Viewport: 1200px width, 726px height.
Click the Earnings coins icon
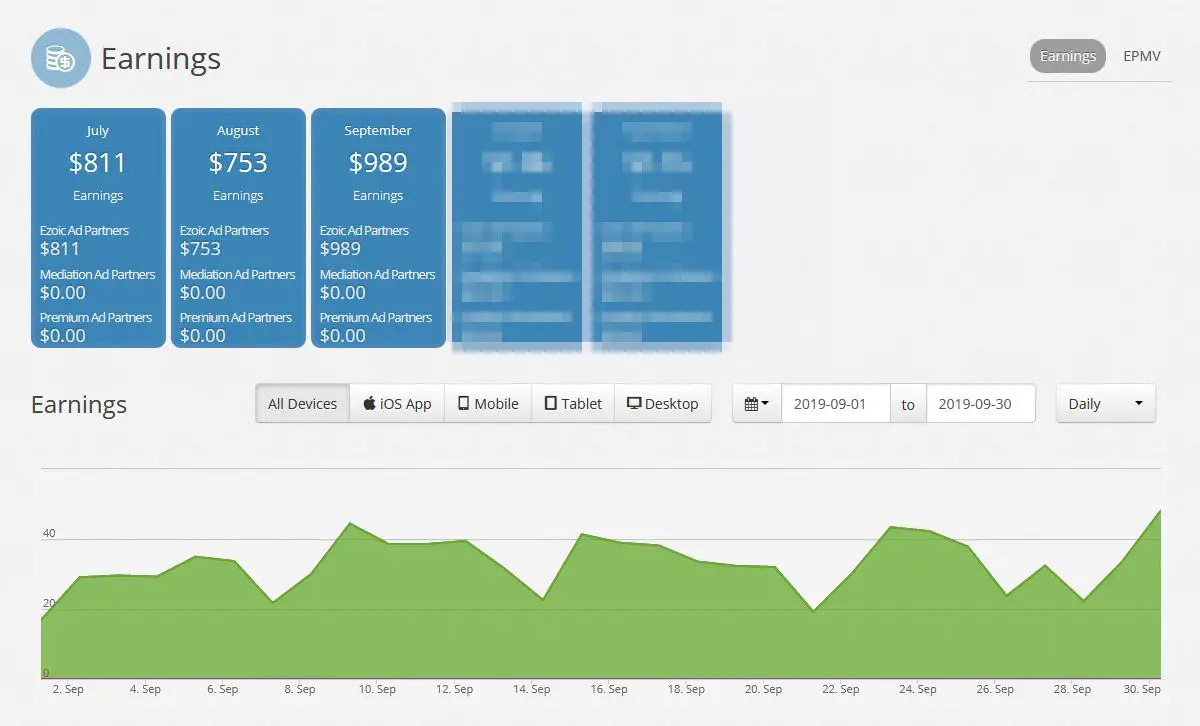(61, 58)
